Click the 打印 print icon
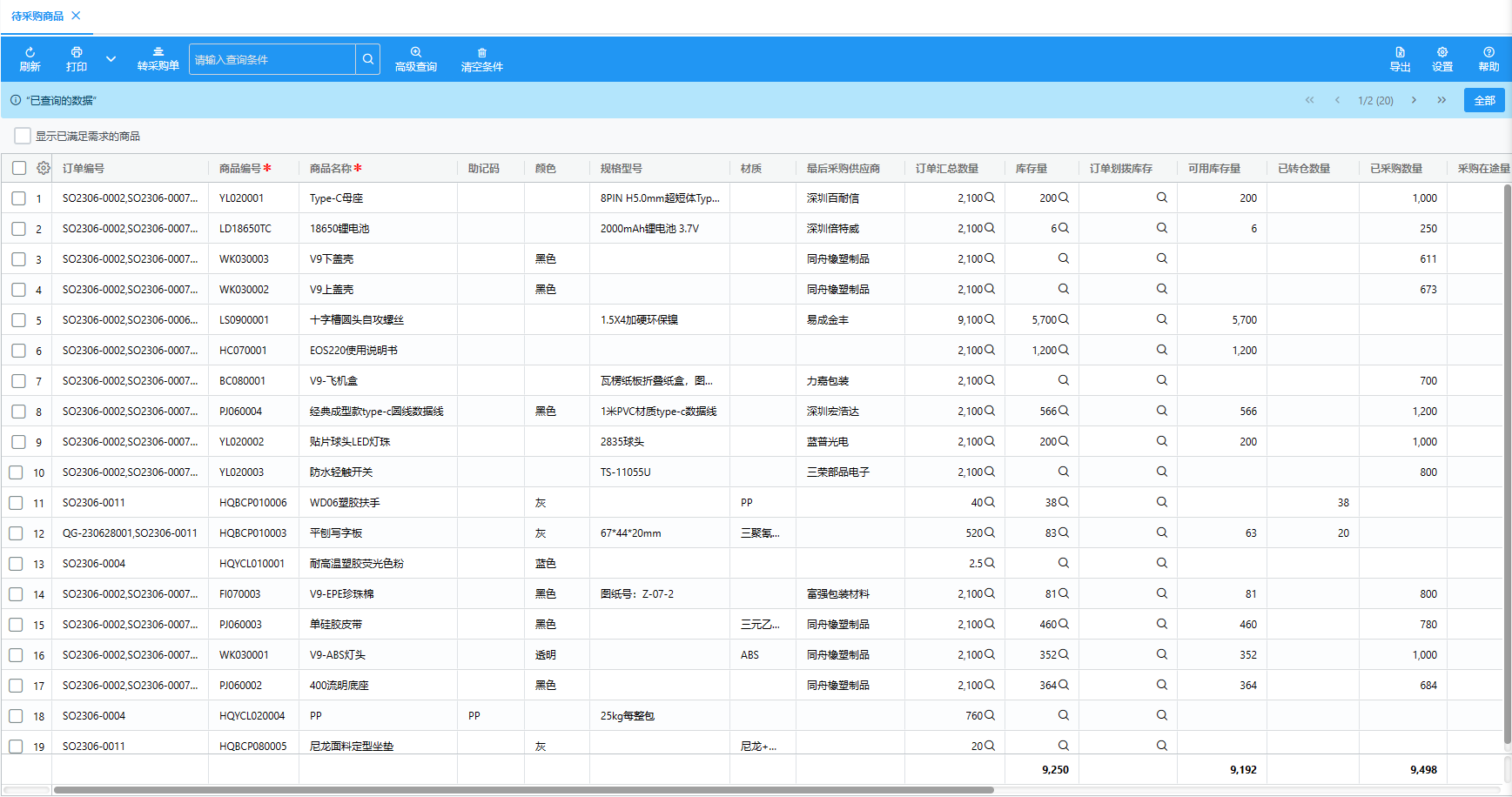The image size is (1512, 797). (77, 52)
